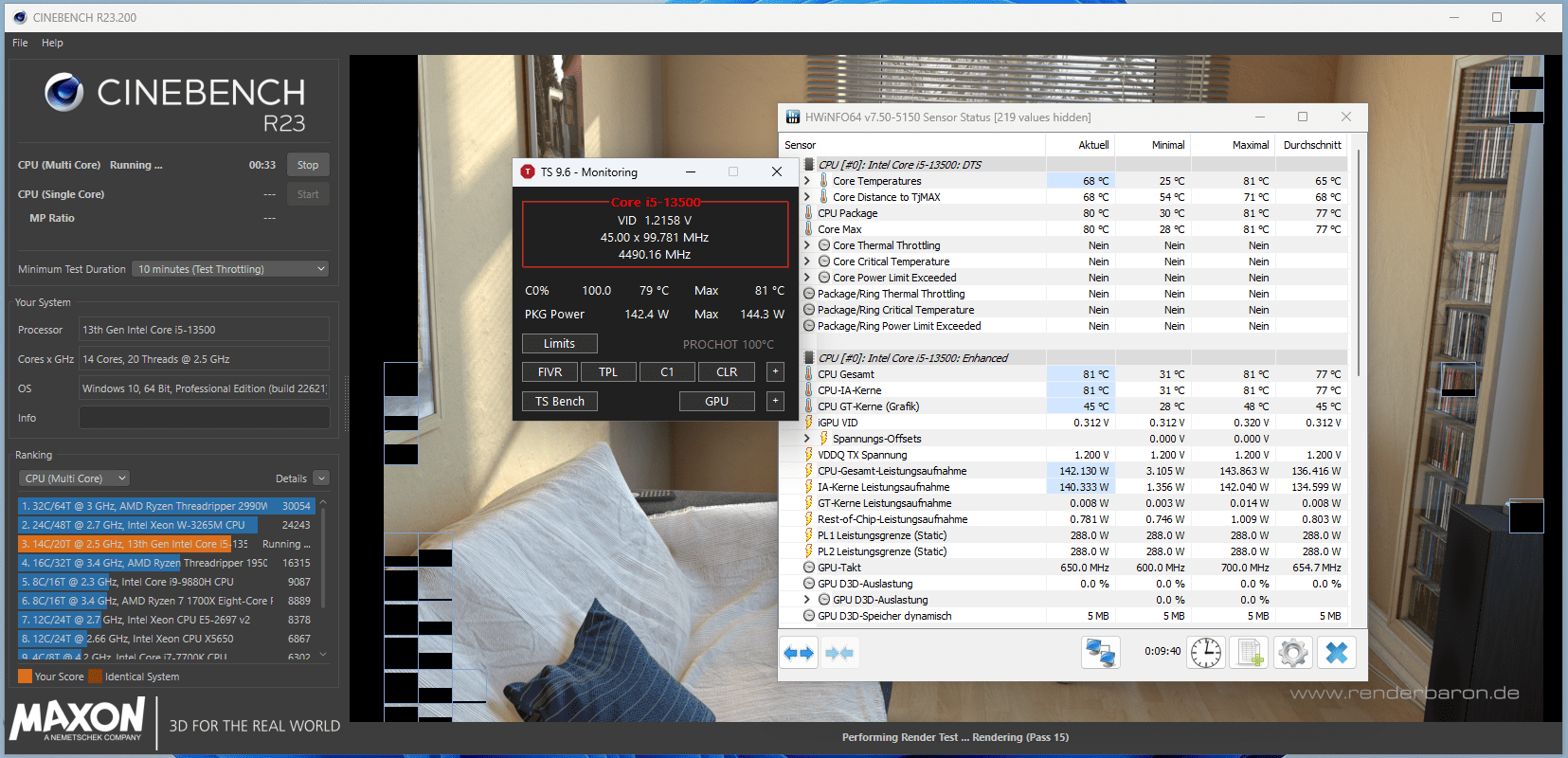The height and width of the screenshot is (758, 1568).
Task: Expand Core Critical Temperature row
Action: (x=807, y=262)
